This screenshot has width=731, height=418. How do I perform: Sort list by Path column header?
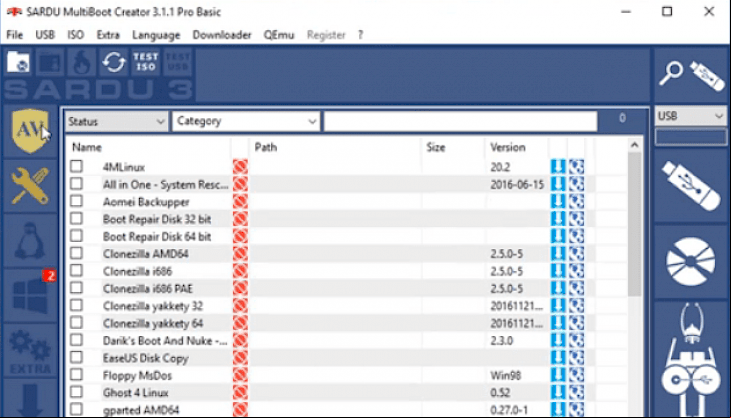pos(266,147)
